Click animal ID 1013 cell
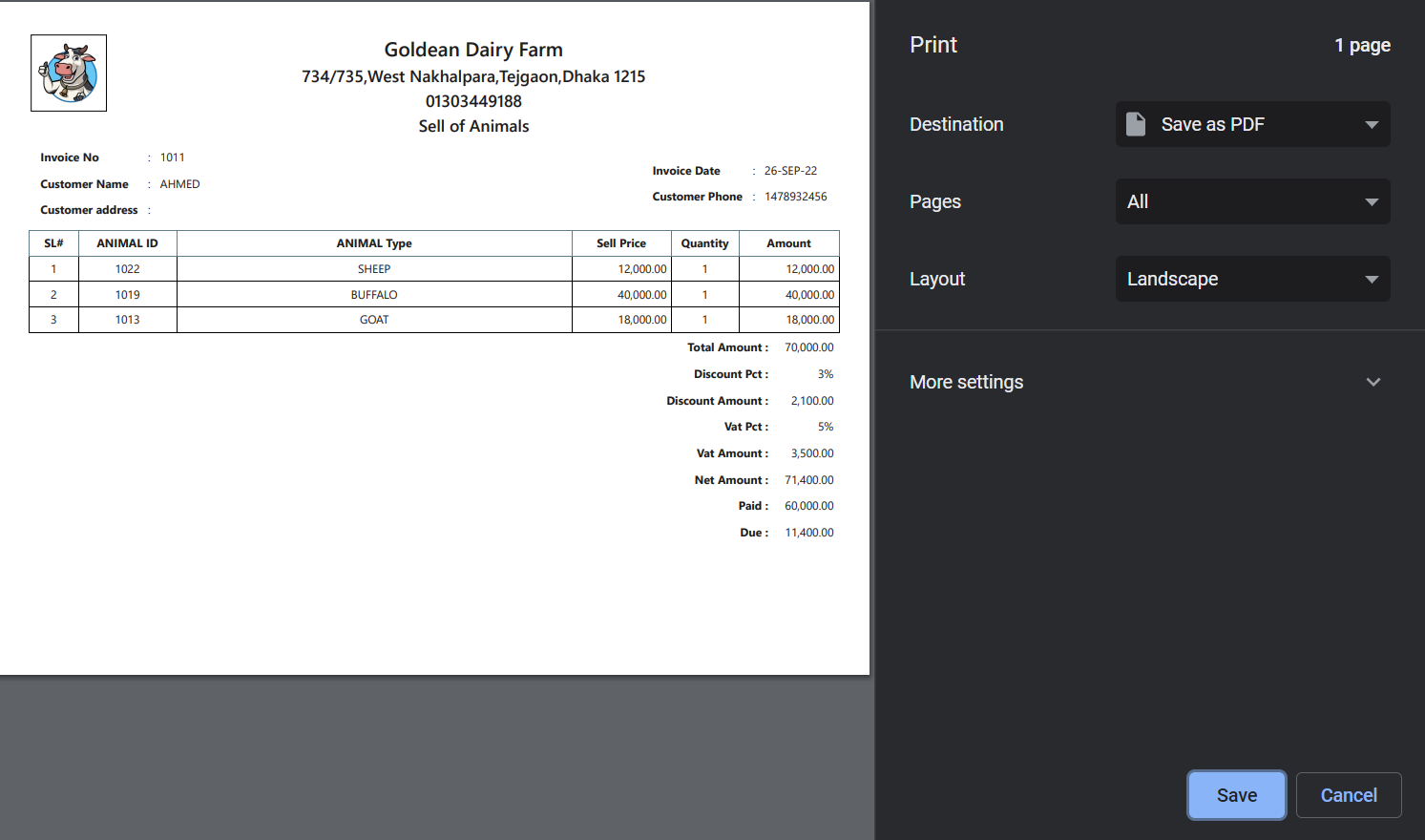The width and height of the screenshot is (1425, 840). coord(127,320)
